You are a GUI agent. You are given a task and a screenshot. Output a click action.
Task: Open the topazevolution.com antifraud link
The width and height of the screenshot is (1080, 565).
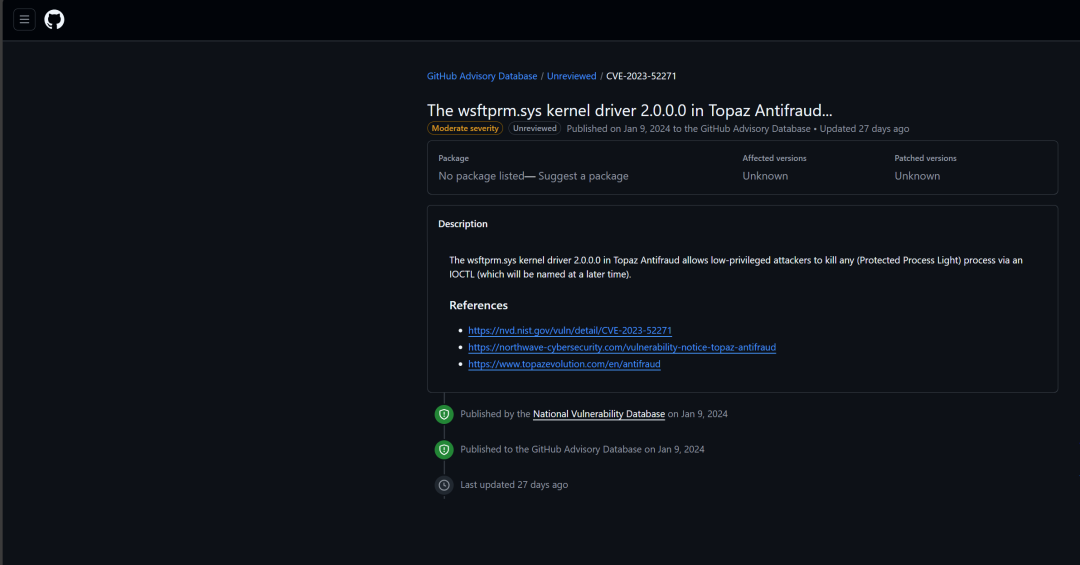[x=564, y=364]
